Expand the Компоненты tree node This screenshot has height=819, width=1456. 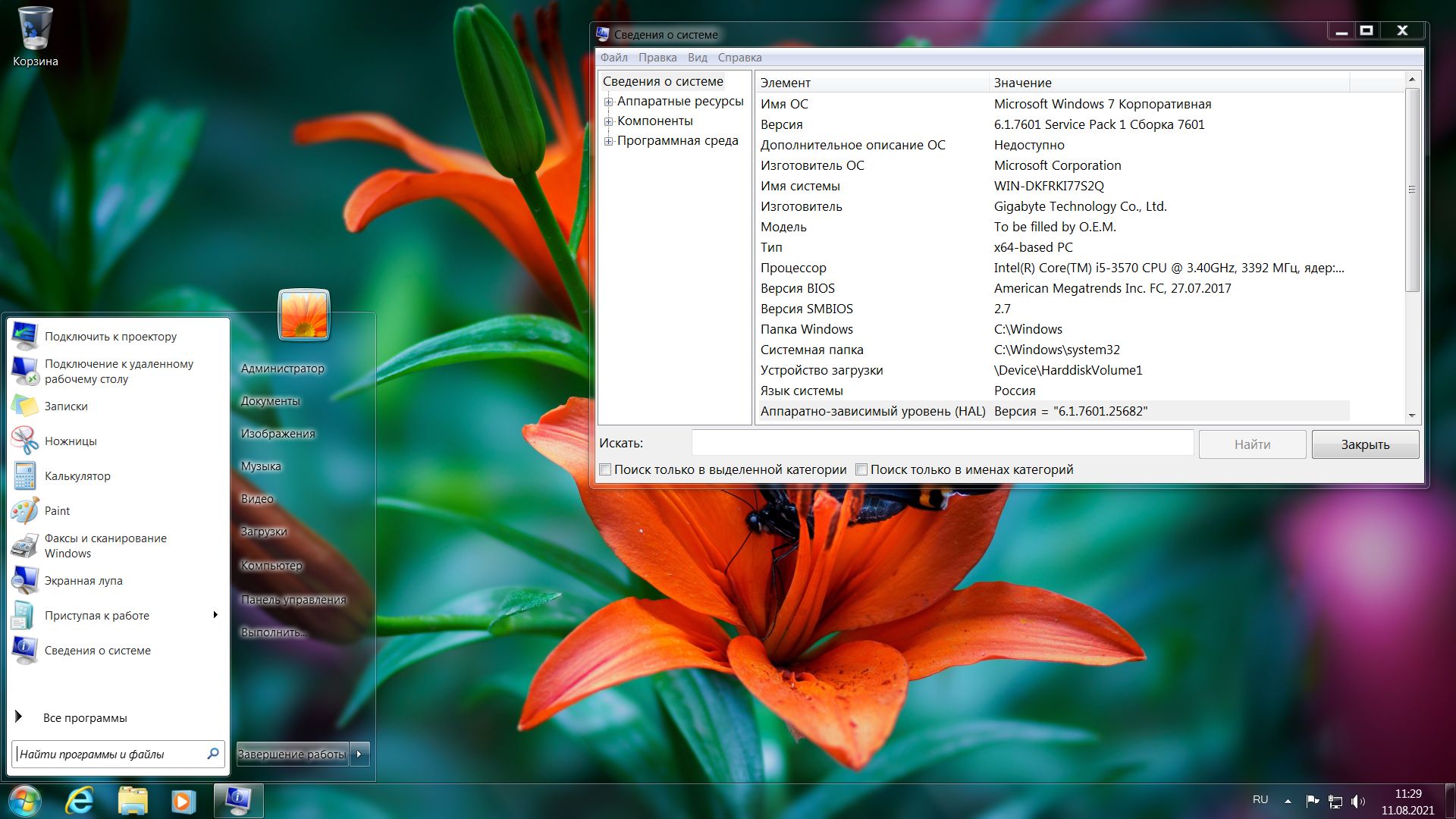point(608,121)
